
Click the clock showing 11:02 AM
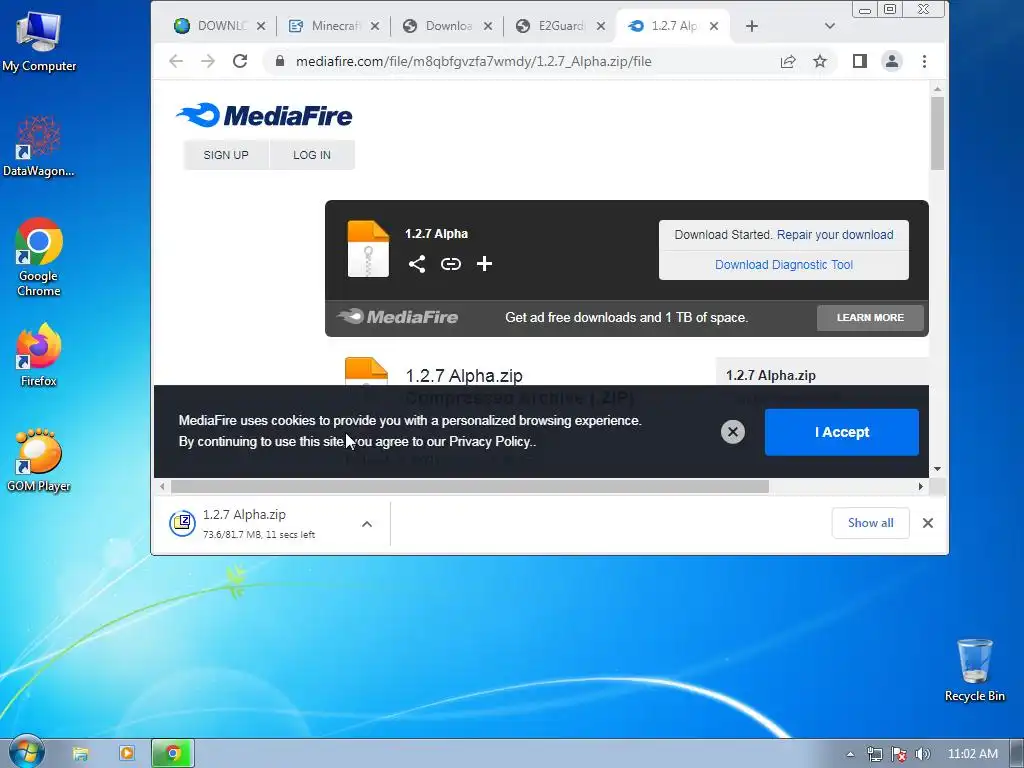972,754
